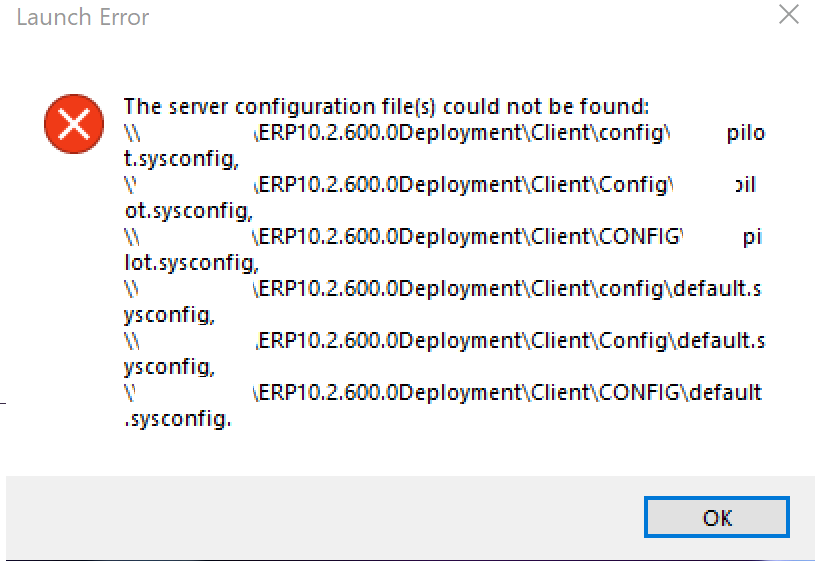
Task: Click the 'lot.sysconfig,' text line
Action: coord(191,263)
